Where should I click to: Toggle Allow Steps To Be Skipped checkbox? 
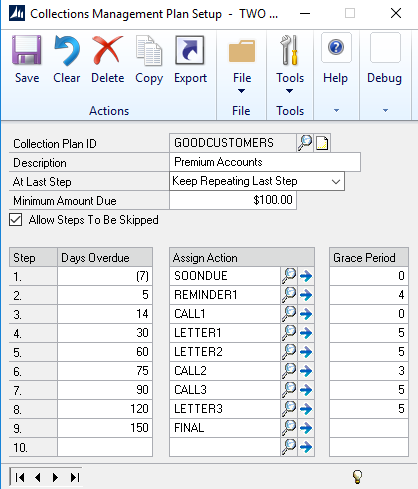(16, 220)
